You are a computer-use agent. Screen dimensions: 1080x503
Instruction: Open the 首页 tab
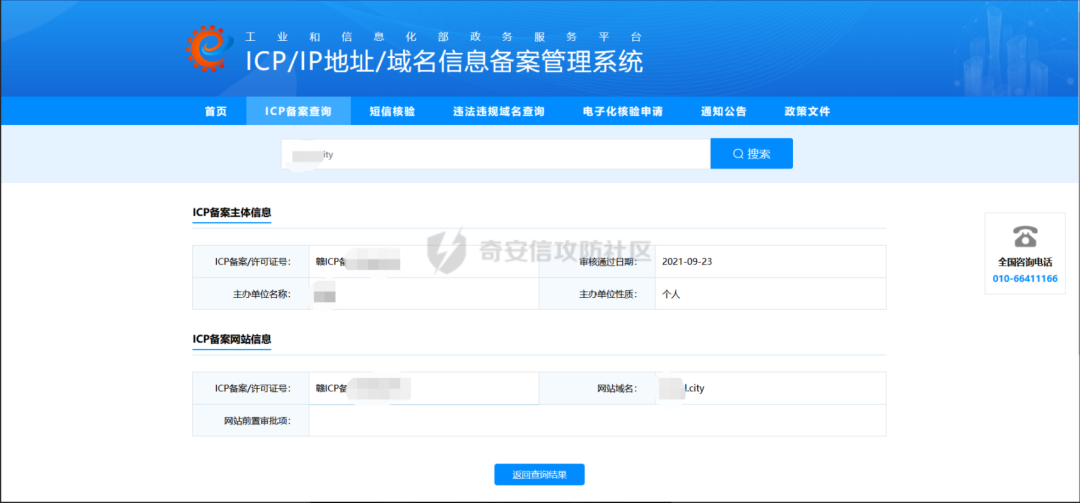215,111
